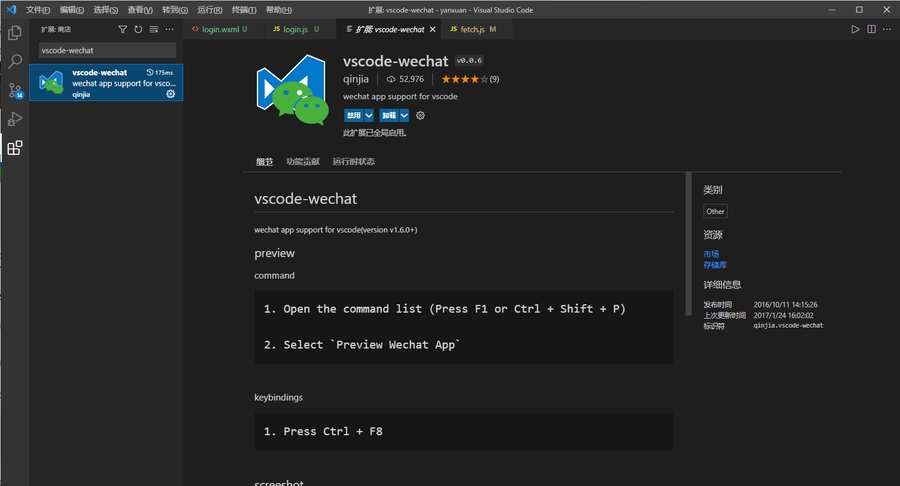Click the 禁用 (disable) button
The height and width of the screenshot is (486, 900).
[353, 115]
